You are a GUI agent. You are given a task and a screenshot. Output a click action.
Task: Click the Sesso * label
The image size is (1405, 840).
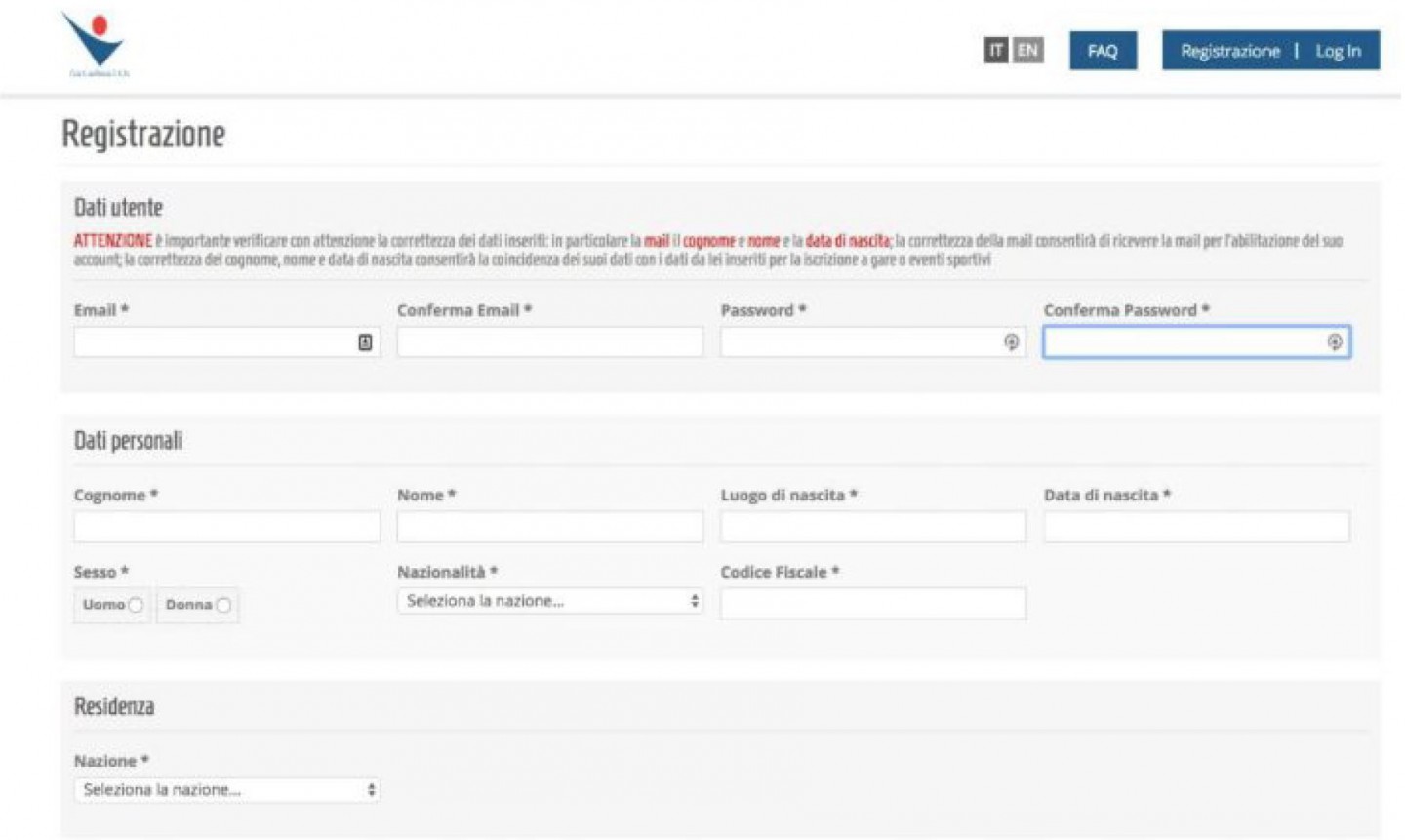pyautogui.click(x=101, y=572)
